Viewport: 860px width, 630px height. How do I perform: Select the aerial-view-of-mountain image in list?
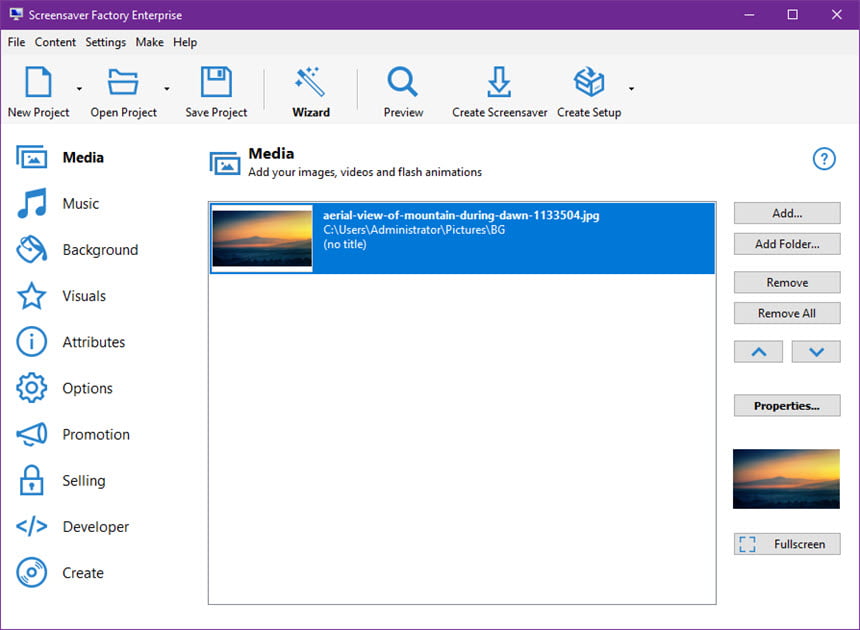[x=462, y=238]
